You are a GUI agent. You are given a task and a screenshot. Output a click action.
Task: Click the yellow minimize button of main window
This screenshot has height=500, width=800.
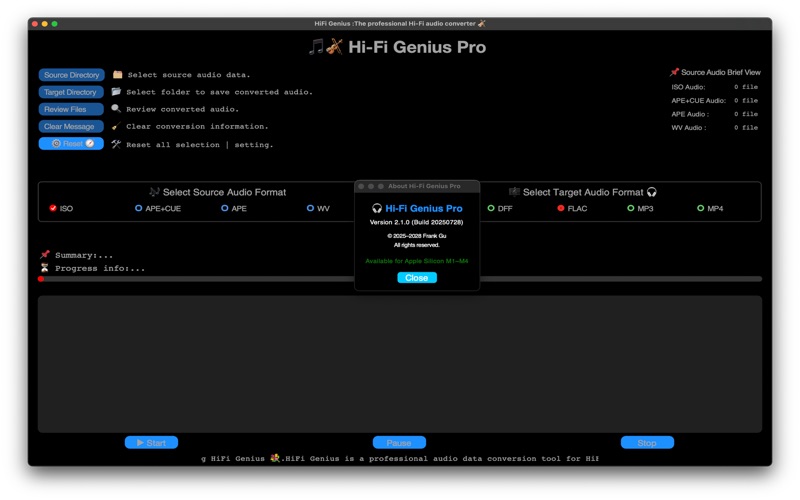[x=45, y=23]
